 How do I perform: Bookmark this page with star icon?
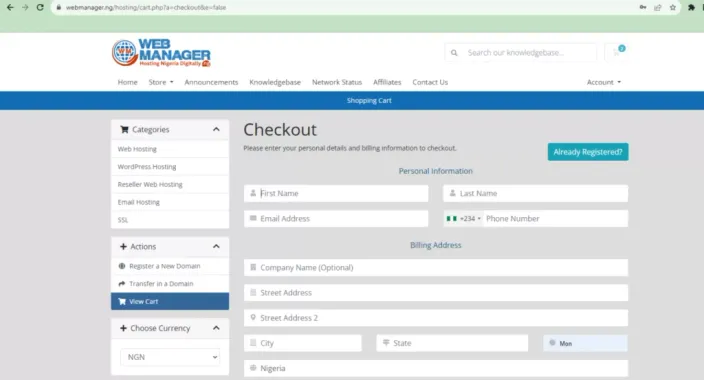pos(673,7)
